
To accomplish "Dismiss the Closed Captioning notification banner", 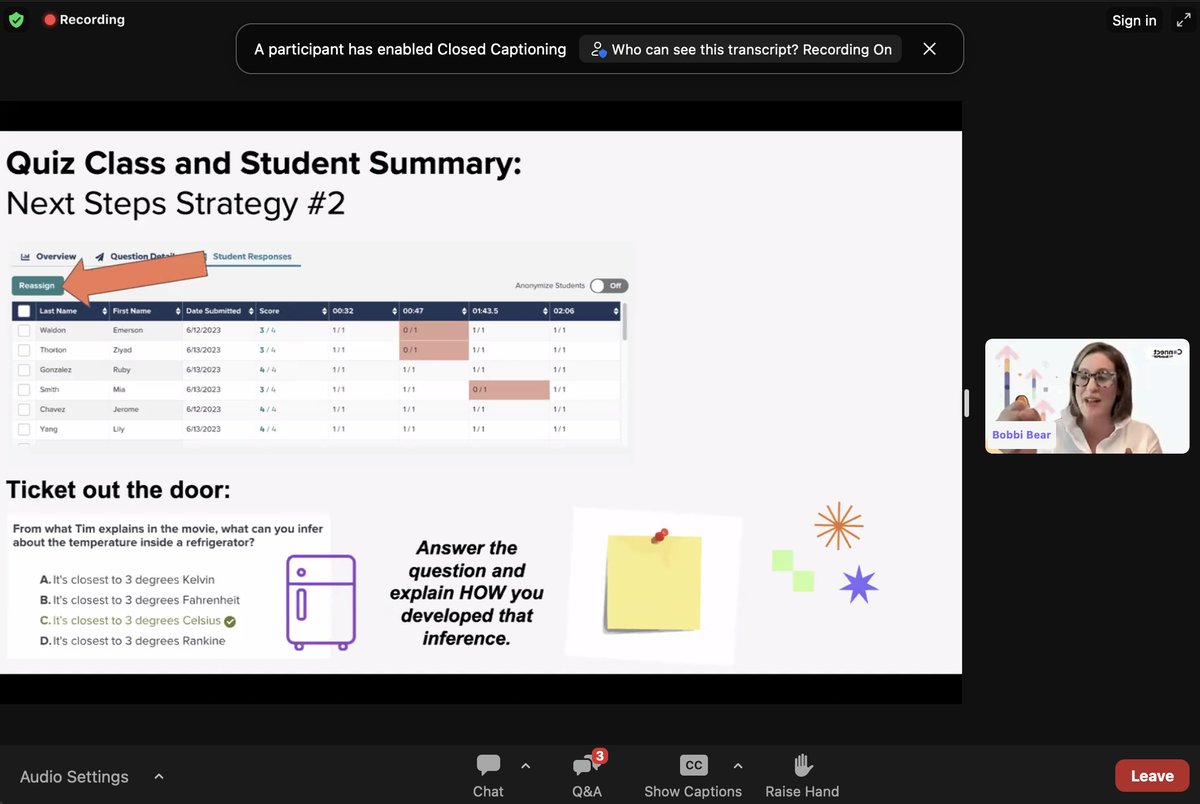I will (929, 49).
